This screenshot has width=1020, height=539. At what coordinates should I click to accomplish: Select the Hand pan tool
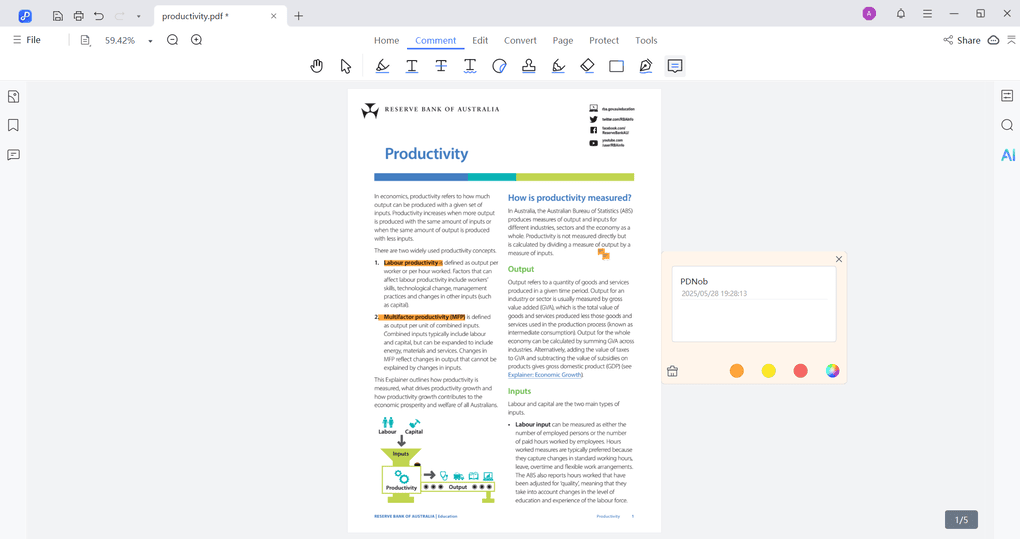click(x=317, y=66)
